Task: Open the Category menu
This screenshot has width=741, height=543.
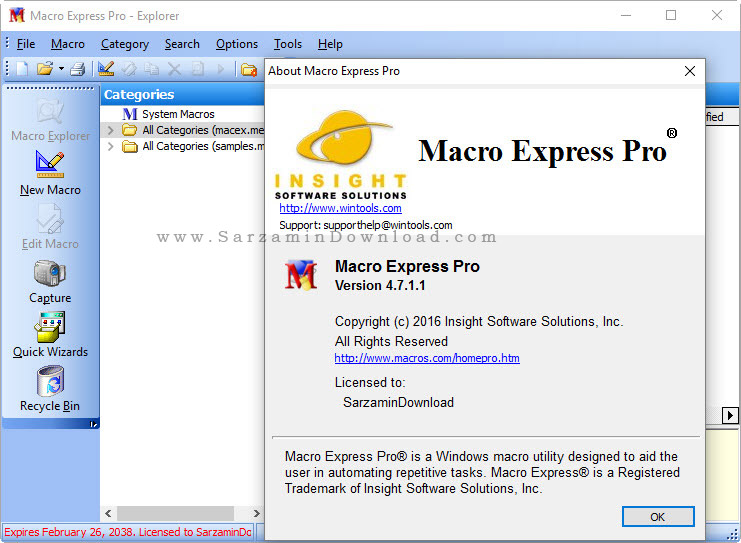Action: click(x=125, y=44)
